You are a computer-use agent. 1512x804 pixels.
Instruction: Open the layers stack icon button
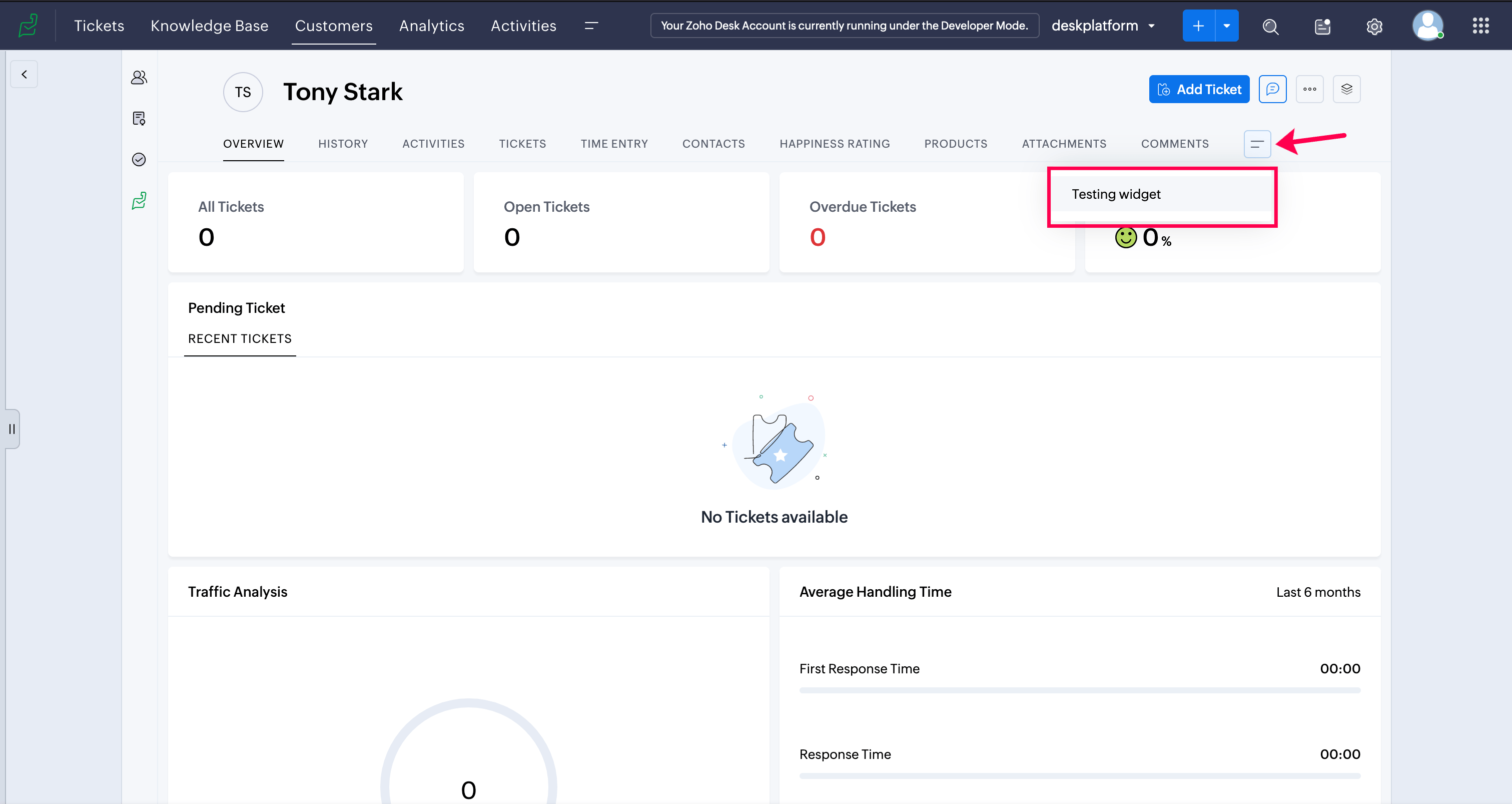point(1346,89)
